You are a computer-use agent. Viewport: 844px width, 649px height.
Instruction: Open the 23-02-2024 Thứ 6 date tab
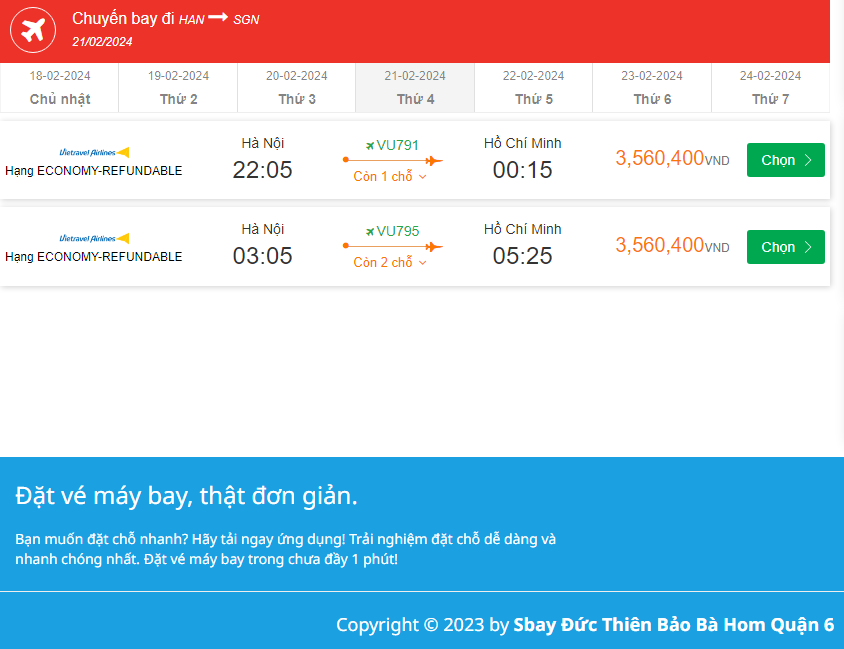coord(652,88)
